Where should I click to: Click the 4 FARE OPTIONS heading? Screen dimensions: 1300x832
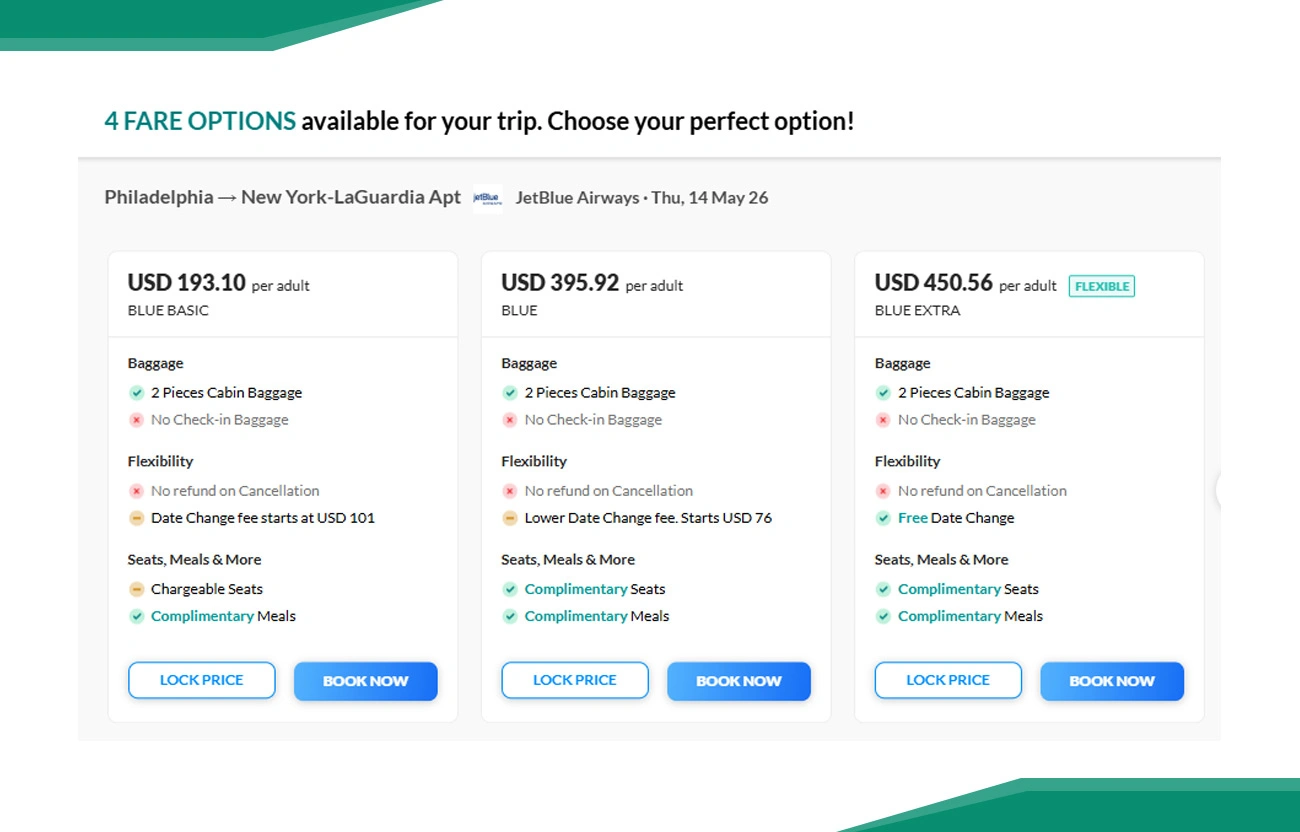(199, 120)
